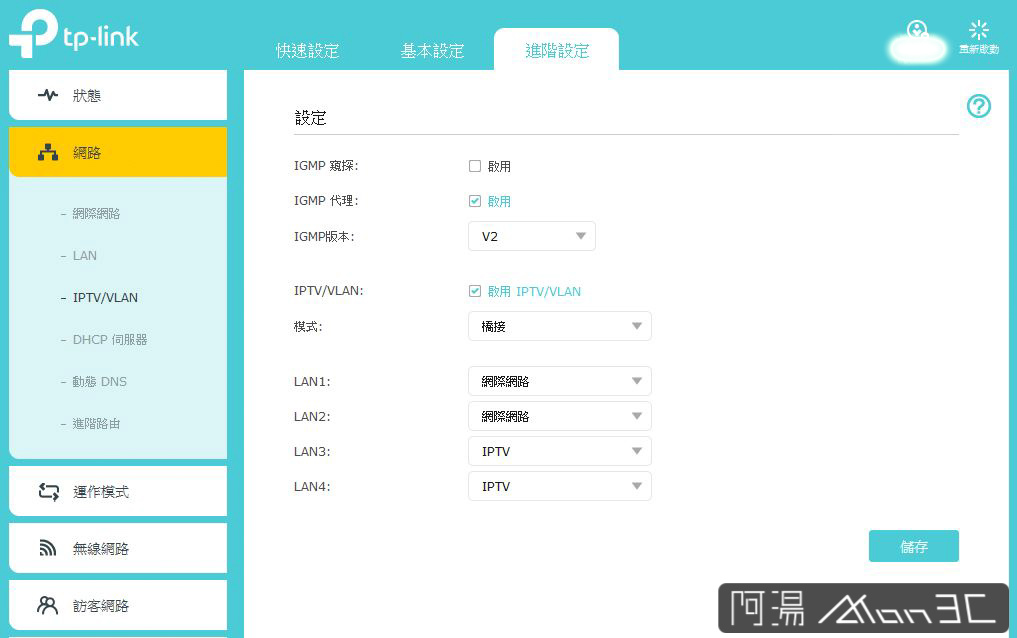The height and width of the screenshot is (638, 1017).
Task: Switch to the 快速設定 tab
Action: tap(307, 51)
